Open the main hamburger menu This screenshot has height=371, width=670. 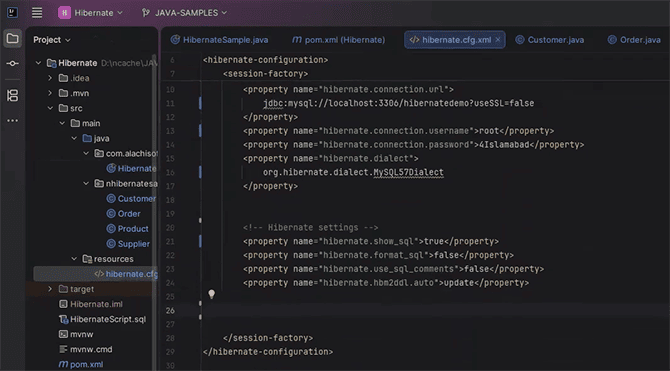37,13
